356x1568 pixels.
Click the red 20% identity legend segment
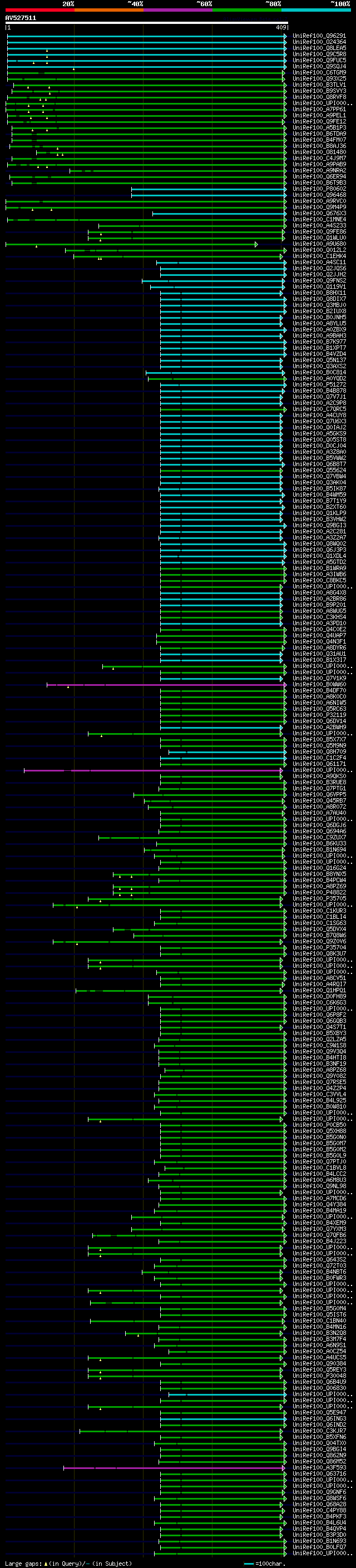39,10
